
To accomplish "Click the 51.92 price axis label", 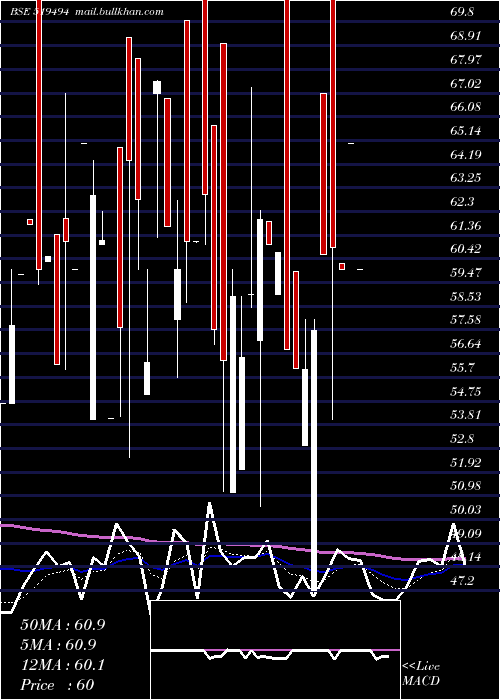I will 466,463.
